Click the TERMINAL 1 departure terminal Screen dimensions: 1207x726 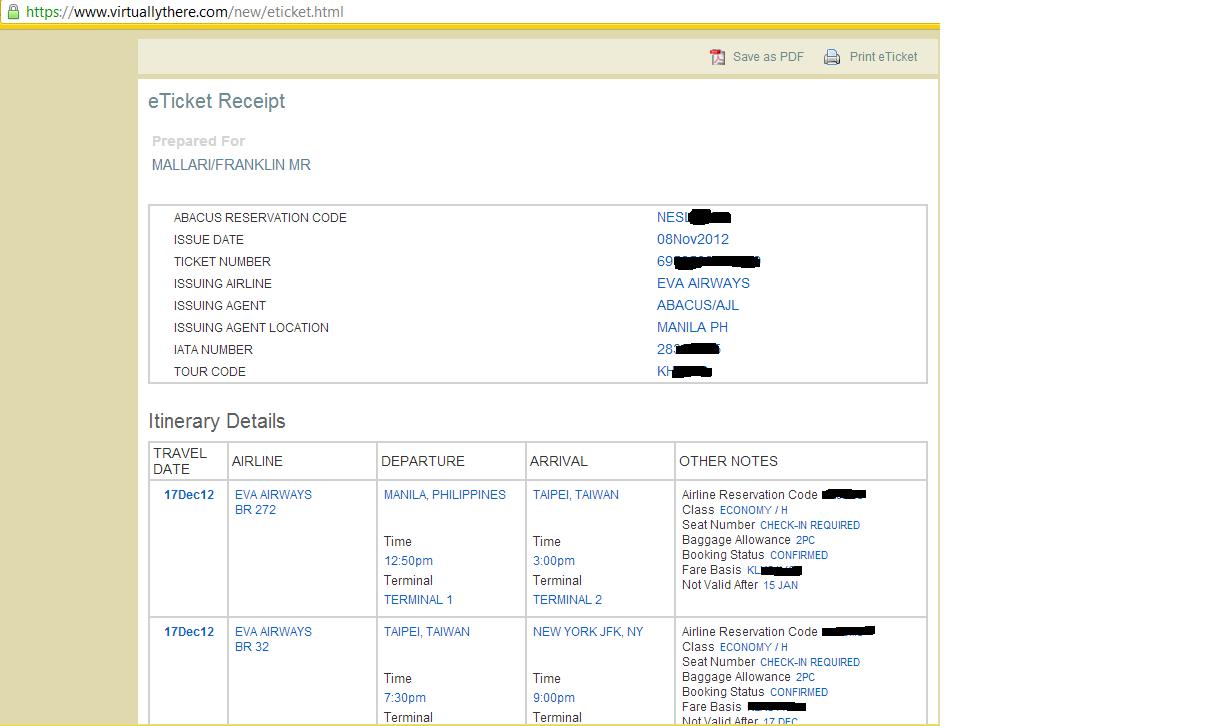pos(418,600)
